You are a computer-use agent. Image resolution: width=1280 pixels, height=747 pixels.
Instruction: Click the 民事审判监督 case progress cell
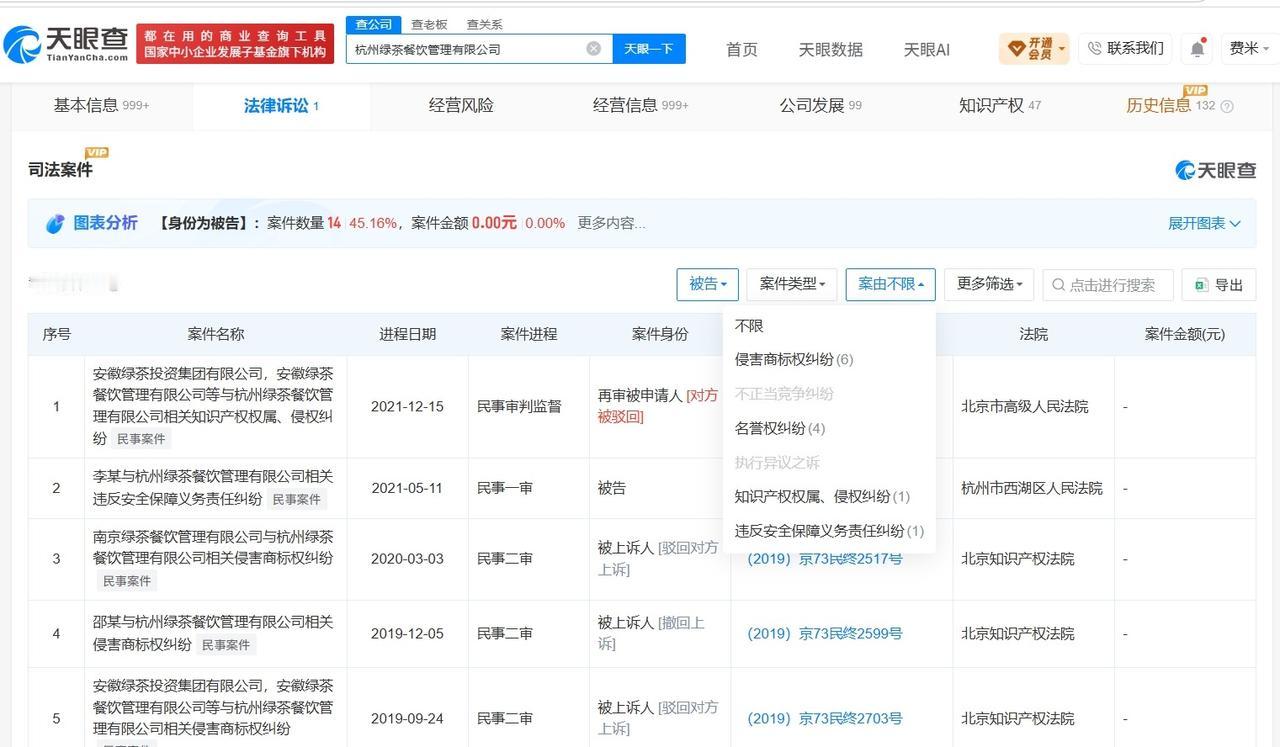pos(528,407)
